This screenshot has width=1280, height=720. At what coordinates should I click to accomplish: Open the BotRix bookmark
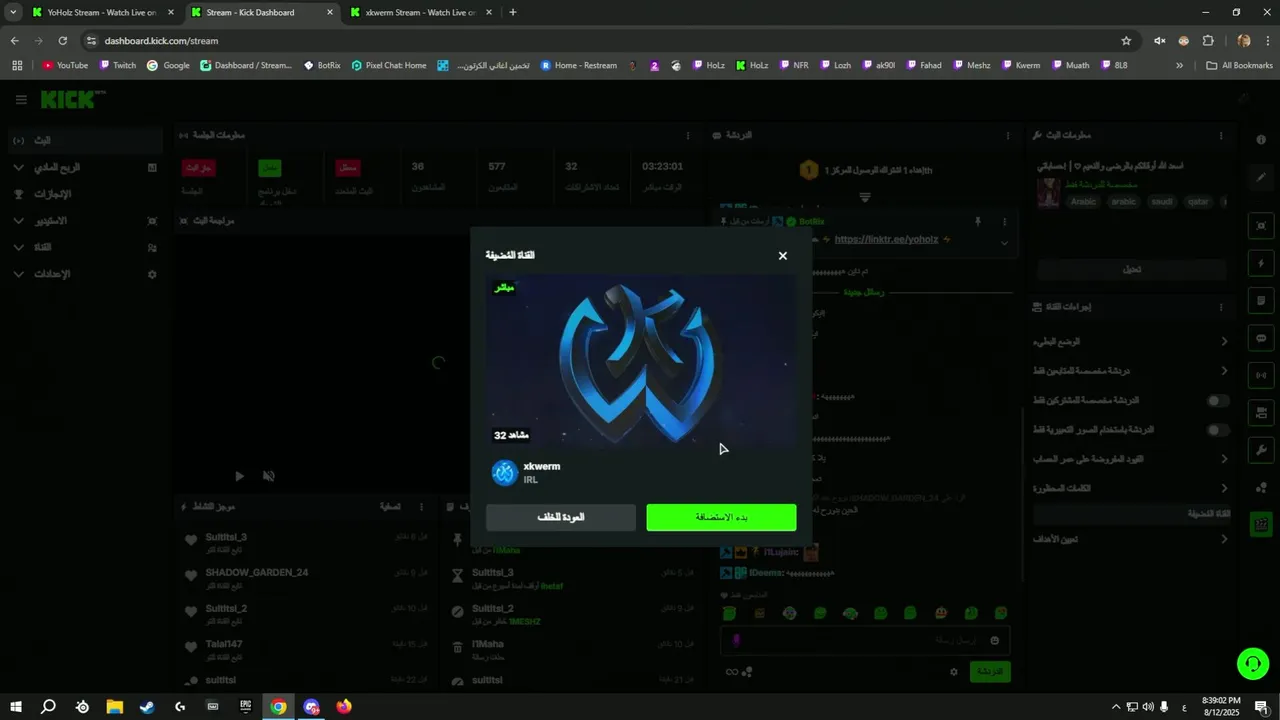[x=322, y=65]
